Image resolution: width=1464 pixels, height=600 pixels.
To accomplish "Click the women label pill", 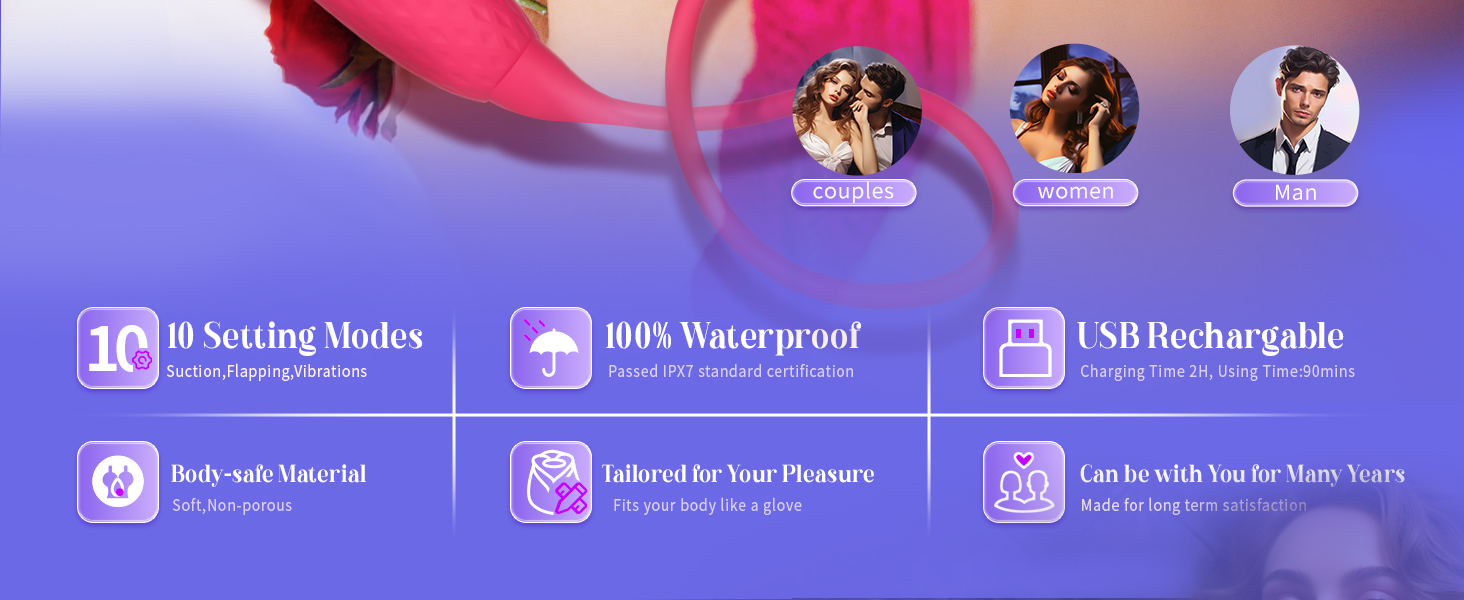I will [x=1076, y=192].
